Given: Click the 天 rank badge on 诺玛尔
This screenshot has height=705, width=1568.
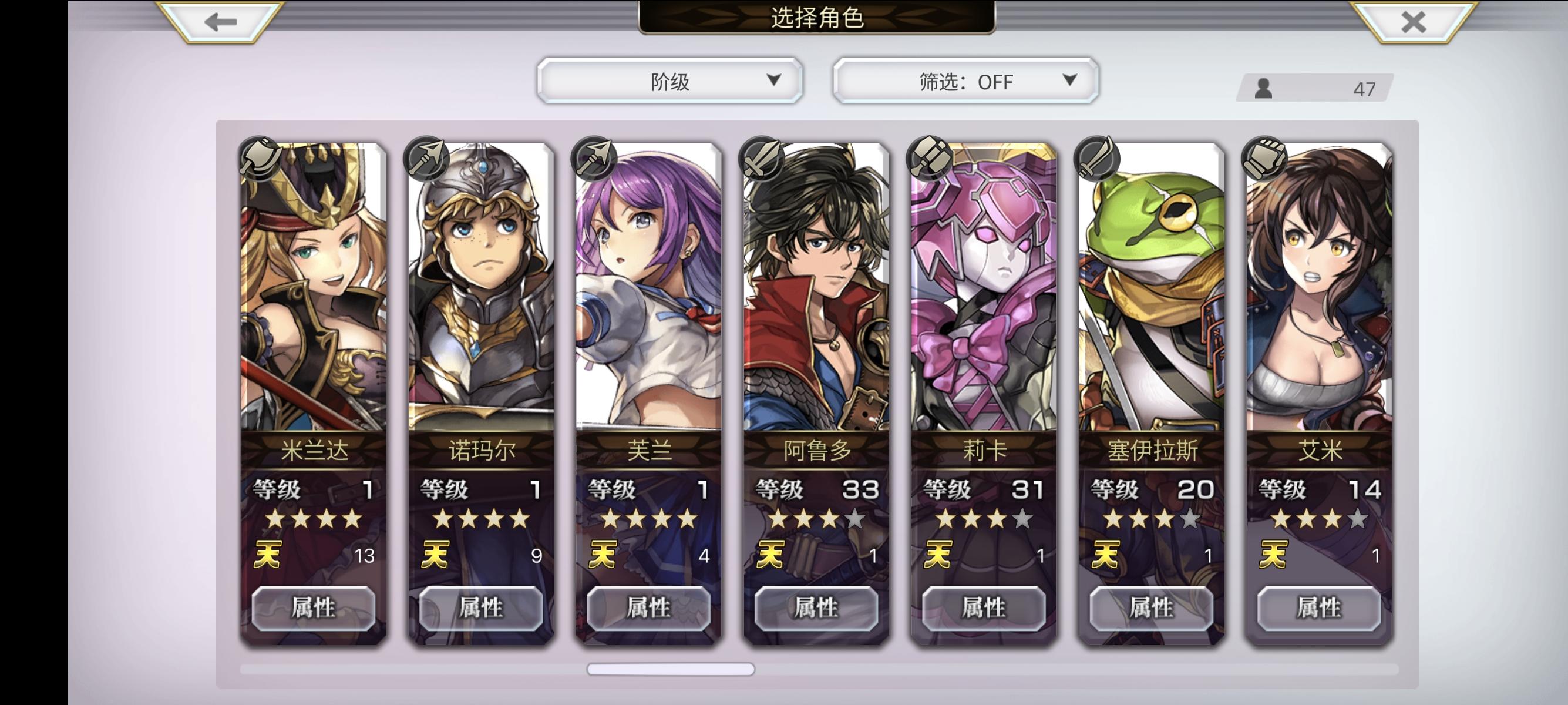Looking at the screenshot, I should 436,554.
